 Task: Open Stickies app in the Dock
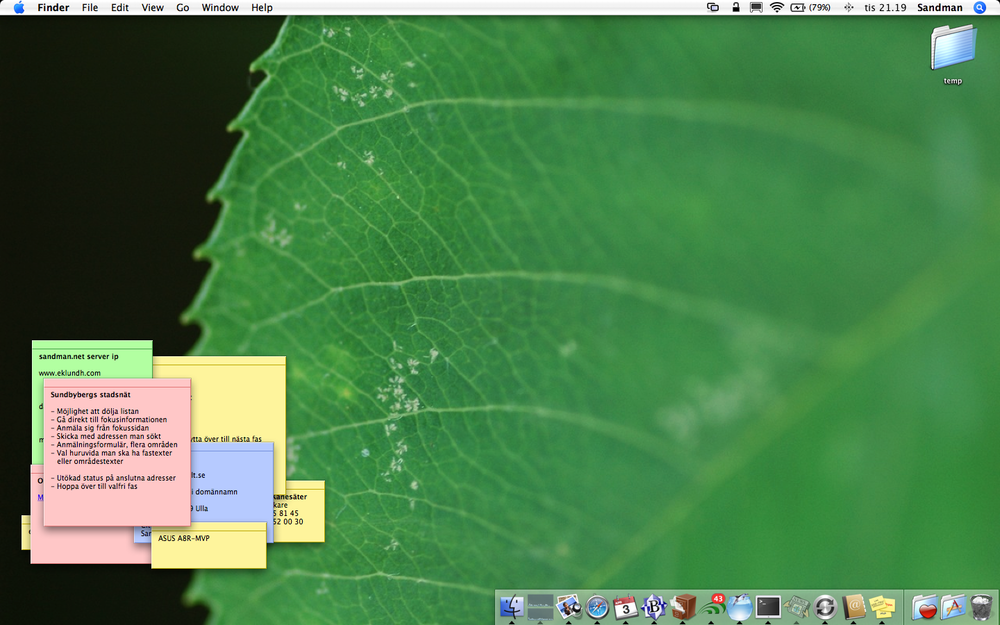click(x=882, y=606)
